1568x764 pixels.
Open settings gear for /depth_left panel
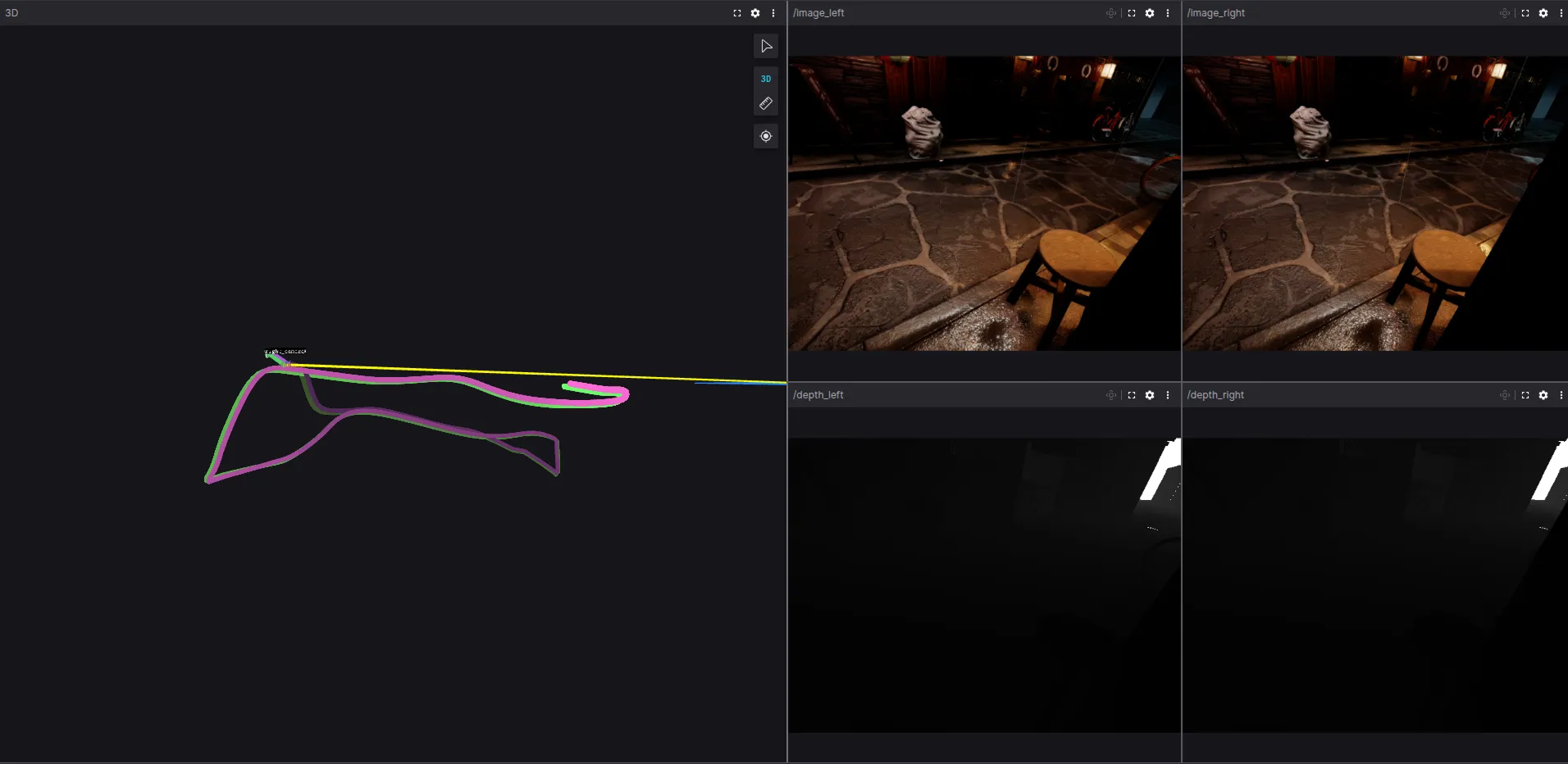click(1150, 395)
